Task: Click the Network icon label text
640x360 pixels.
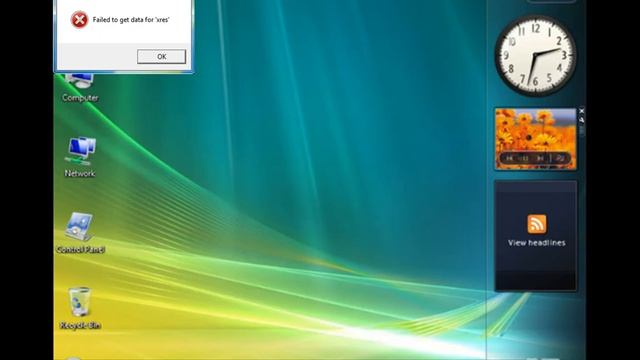Action: (80, 173)
